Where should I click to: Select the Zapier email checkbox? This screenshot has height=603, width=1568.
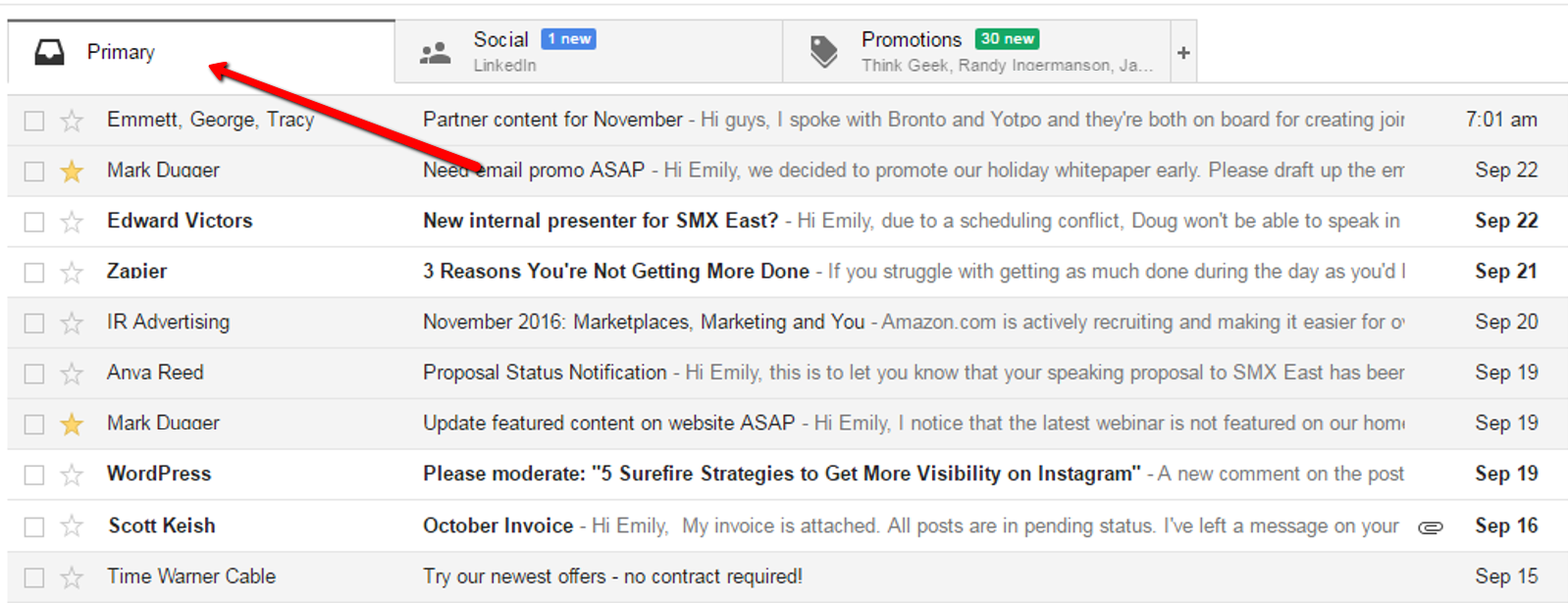pyautogui.click(x=34, y=273)
